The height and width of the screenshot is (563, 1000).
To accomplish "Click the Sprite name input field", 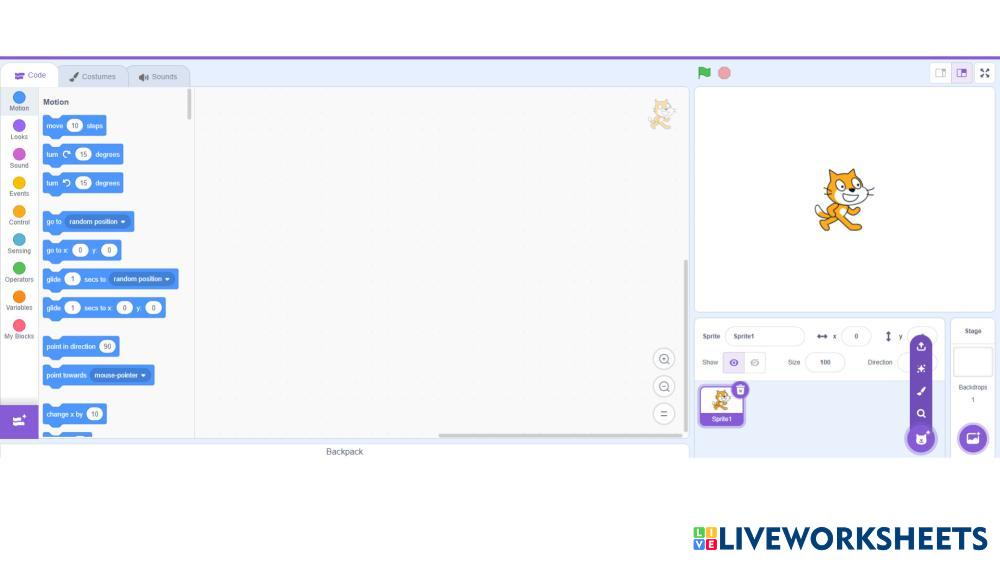I will pyautogui.click(x=764, y=337).
